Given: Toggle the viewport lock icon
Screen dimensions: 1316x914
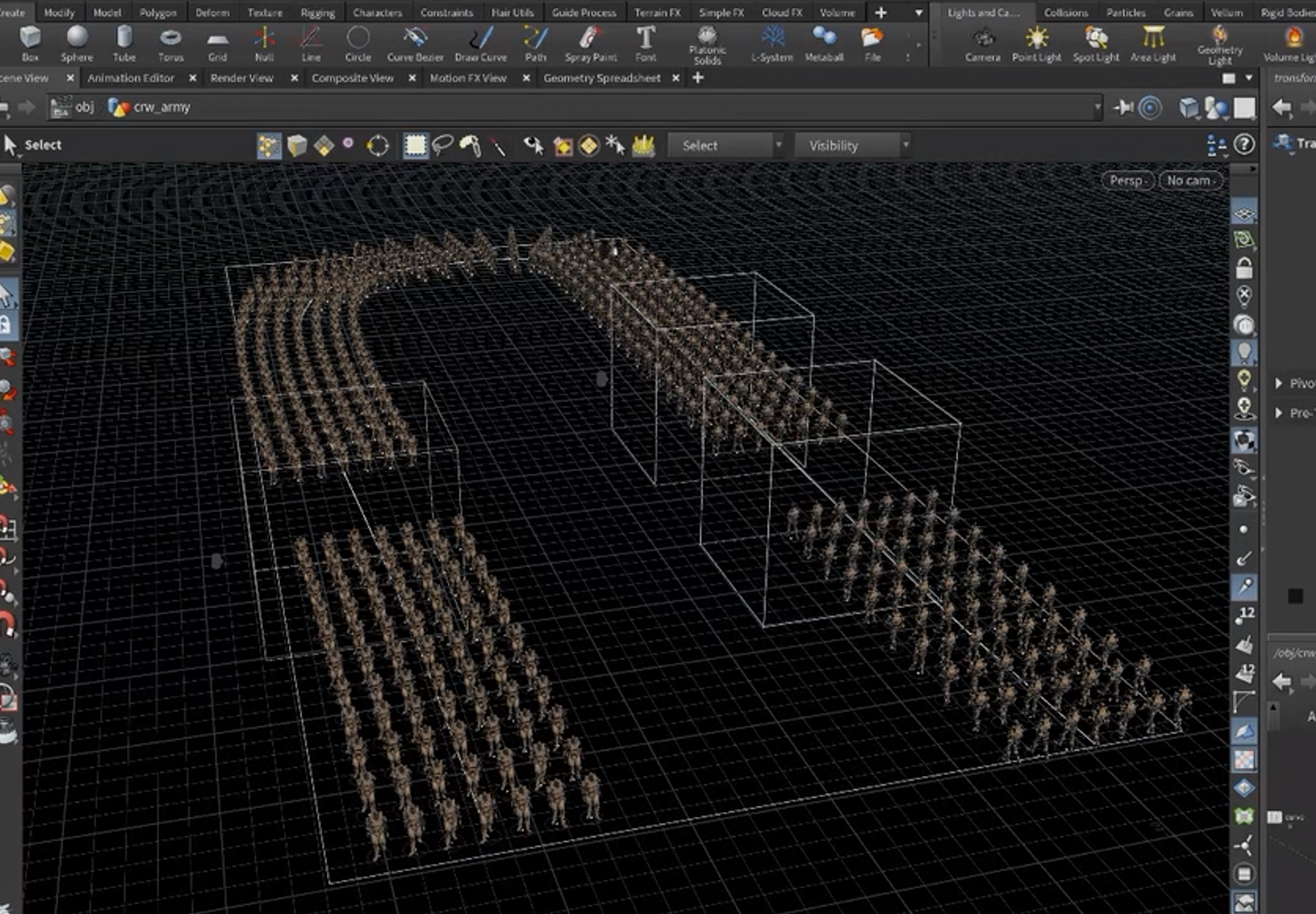Looking at the screenshot, I should point(1244,268).
